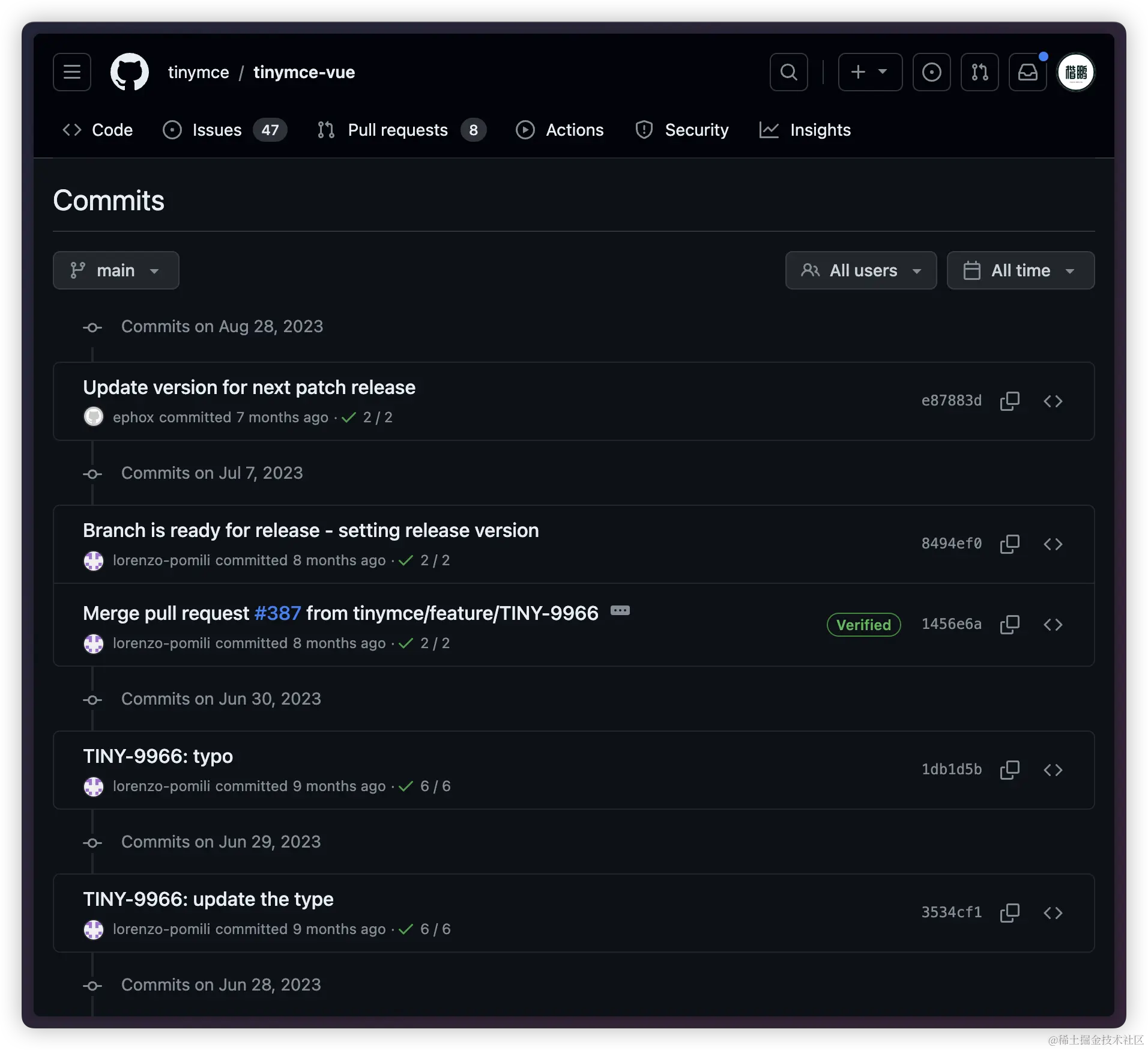The height and width of the screenshot is (1050, 1148).
Task: Switch to the Issues tab
Action: [225, 130]
